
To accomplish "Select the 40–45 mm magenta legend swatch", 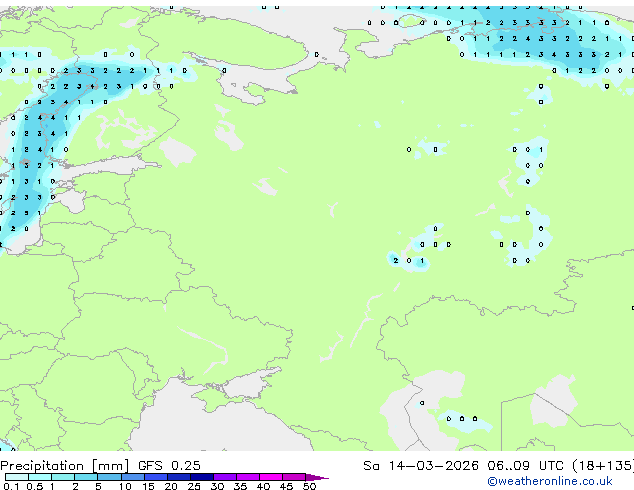I will pyautogui.click(x=271, y=477).
